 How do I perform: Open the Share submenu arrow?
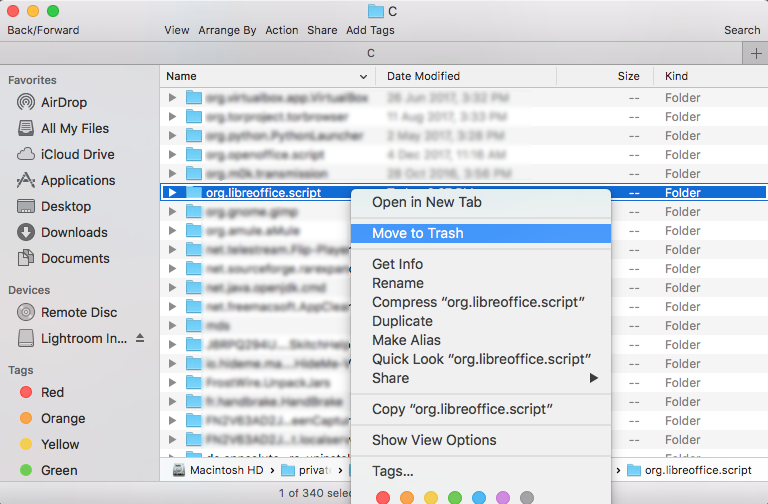coord(594,378)
